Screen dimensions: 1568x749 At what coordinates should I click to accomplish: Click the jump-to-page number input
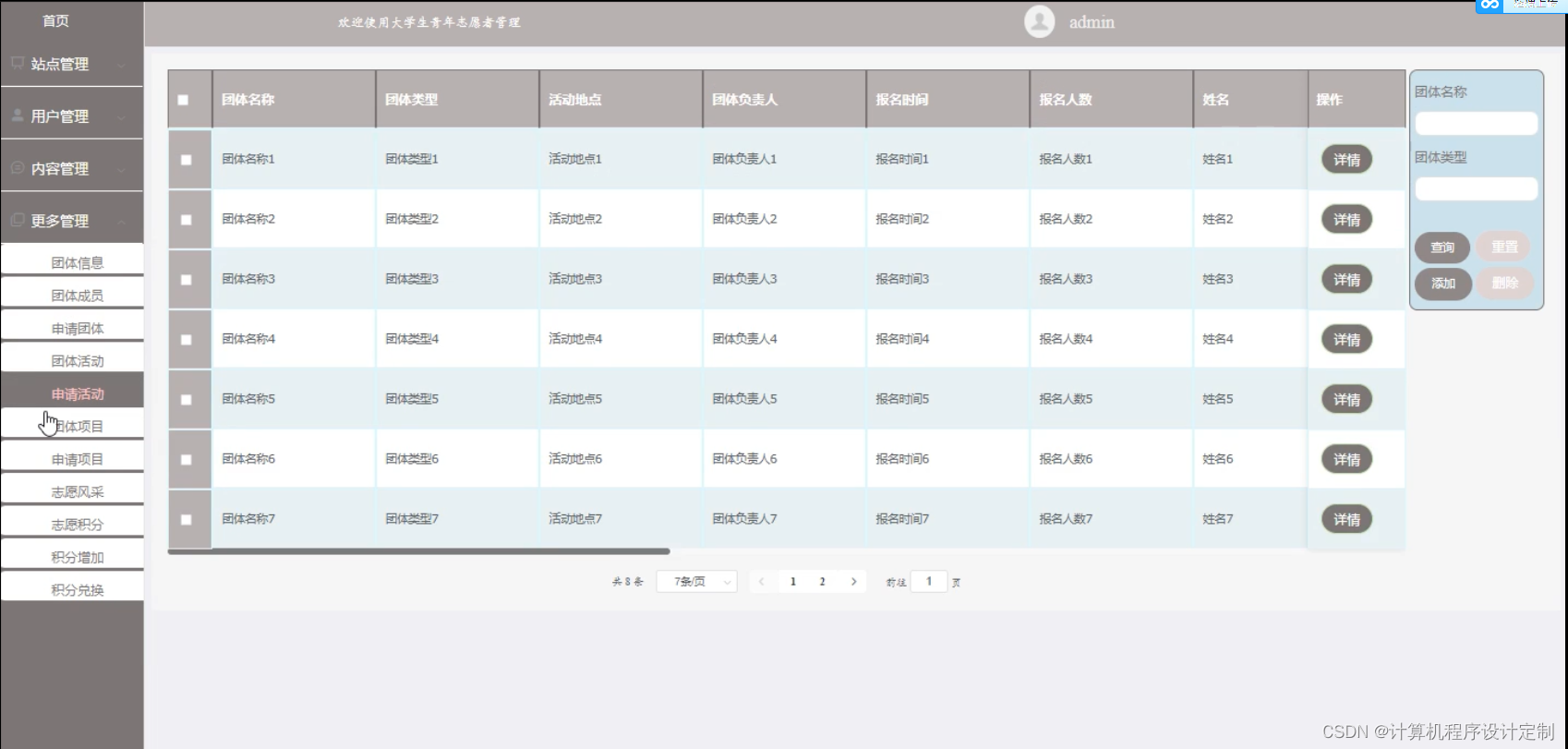[x=929, y=582]
